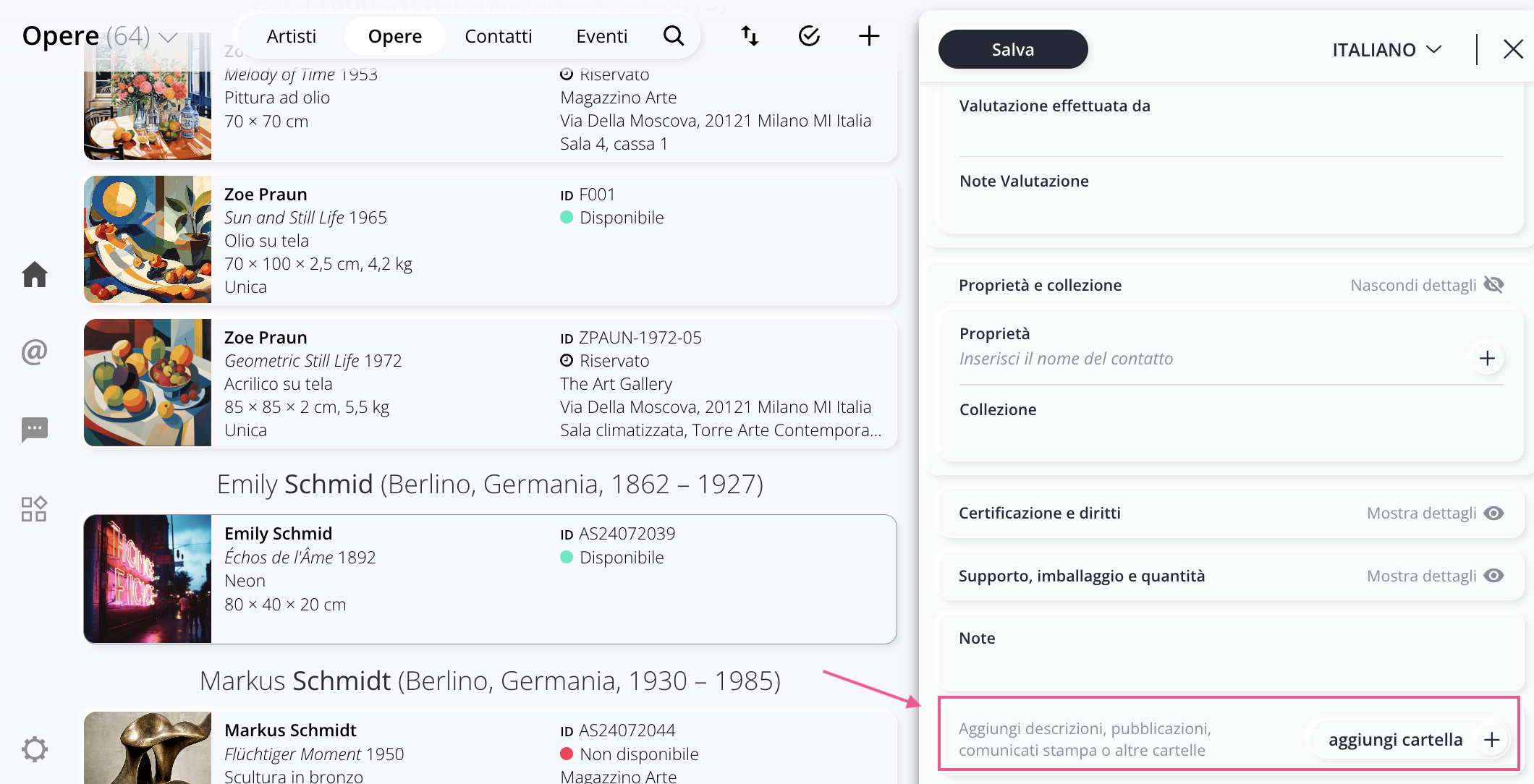Open the chat messages sidebar icon

34,430
